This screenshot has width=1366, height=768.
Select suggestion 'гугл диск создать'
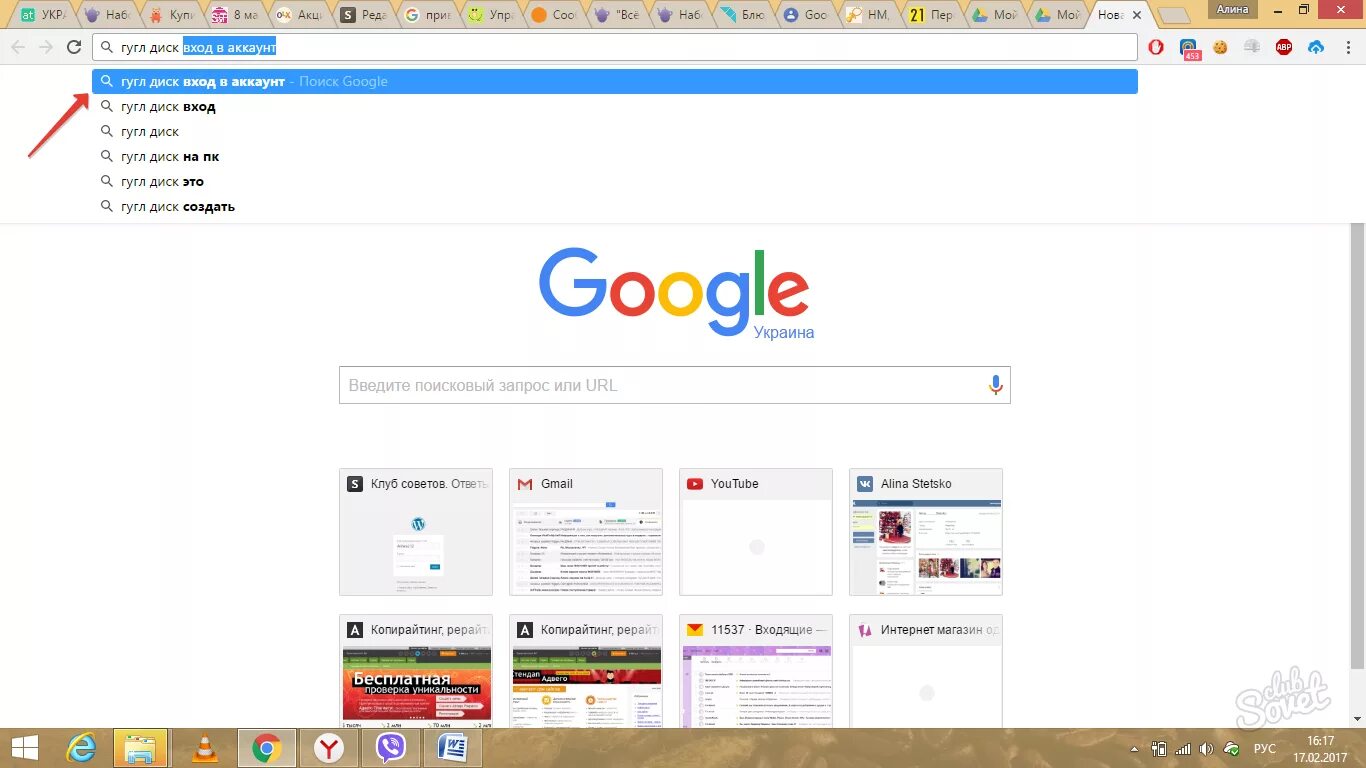tap(615, 207)
